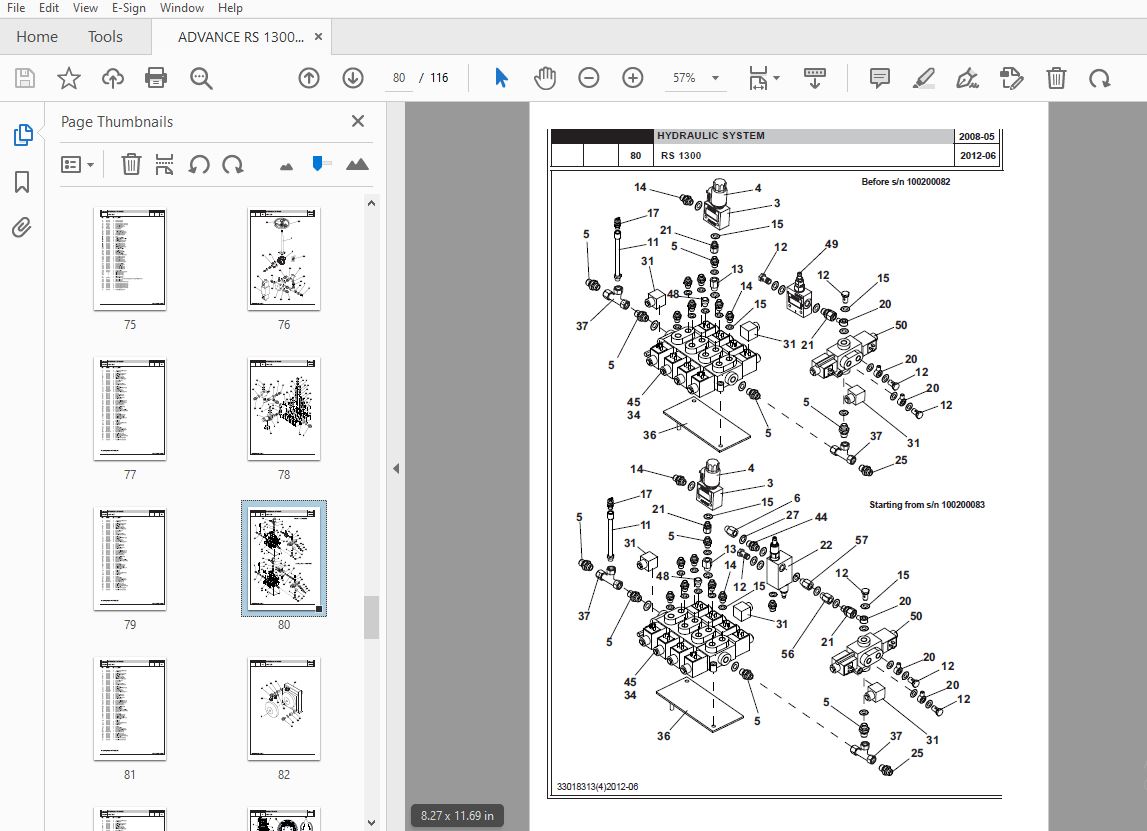Open thumbnail options dropdown menu
The width and height of the screenshot is (1147, 831).
[78, 165]
